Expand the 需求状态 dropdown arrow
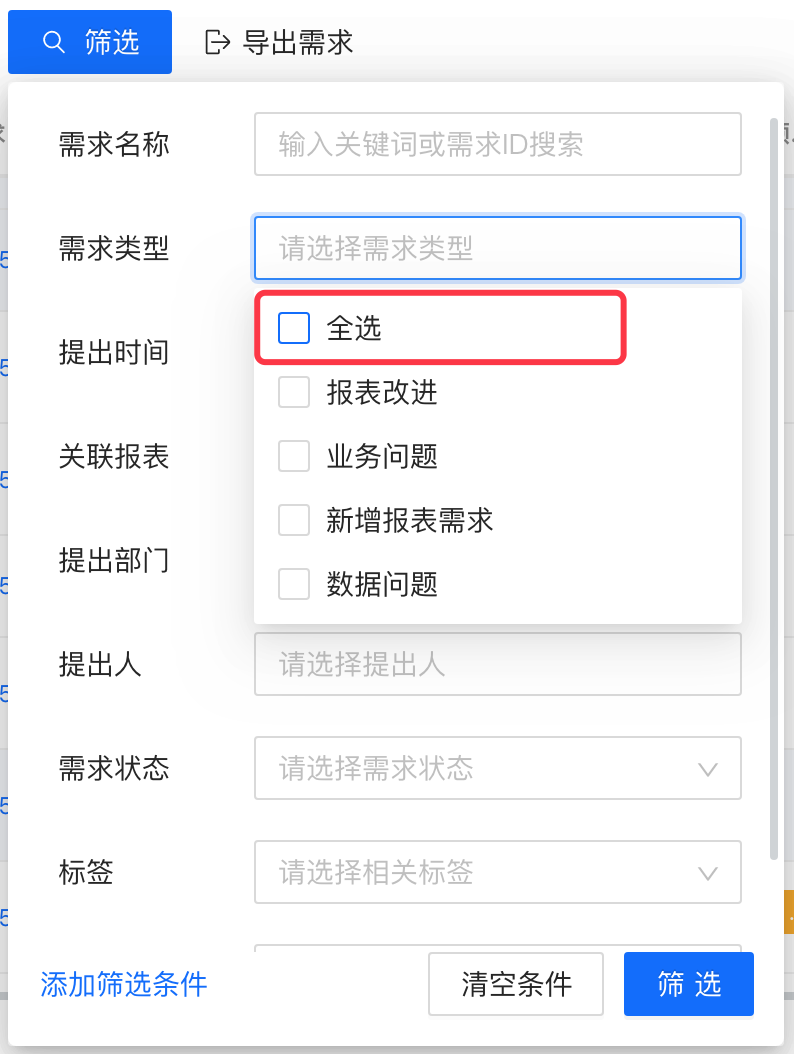 708,769
